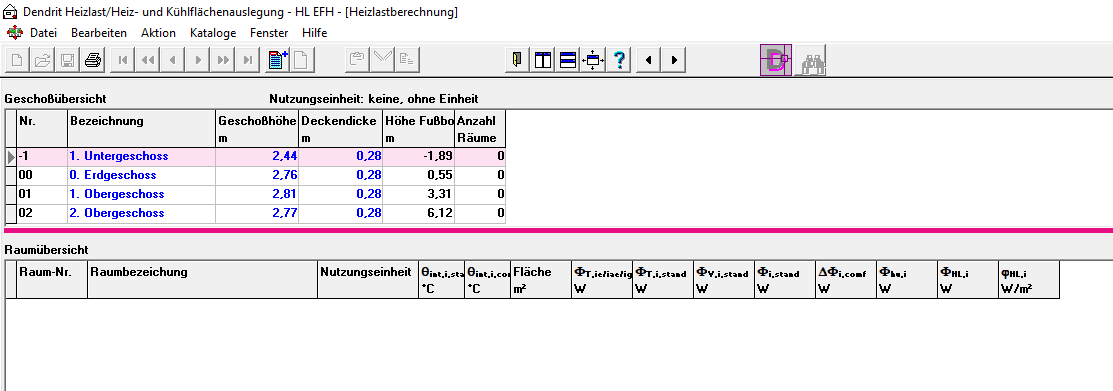This screenshot has height=391, width=1113.
Task: Click the grayed checkmark icon
Action: click(x=383, y=60)
